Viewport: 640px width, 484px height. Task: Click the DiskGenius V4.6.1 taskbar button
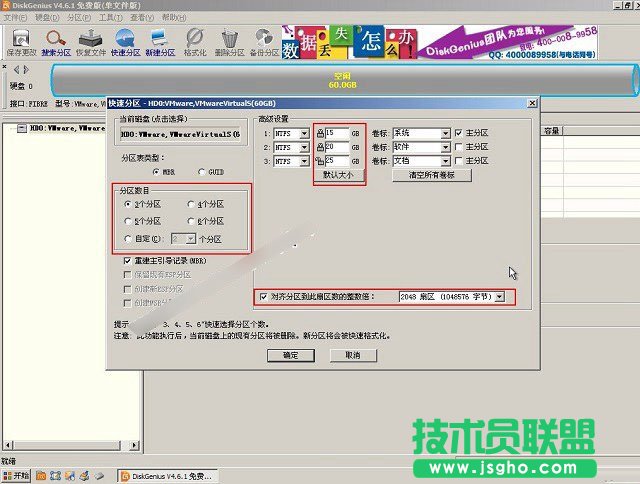pyautogui.click(x=167, y=476)
